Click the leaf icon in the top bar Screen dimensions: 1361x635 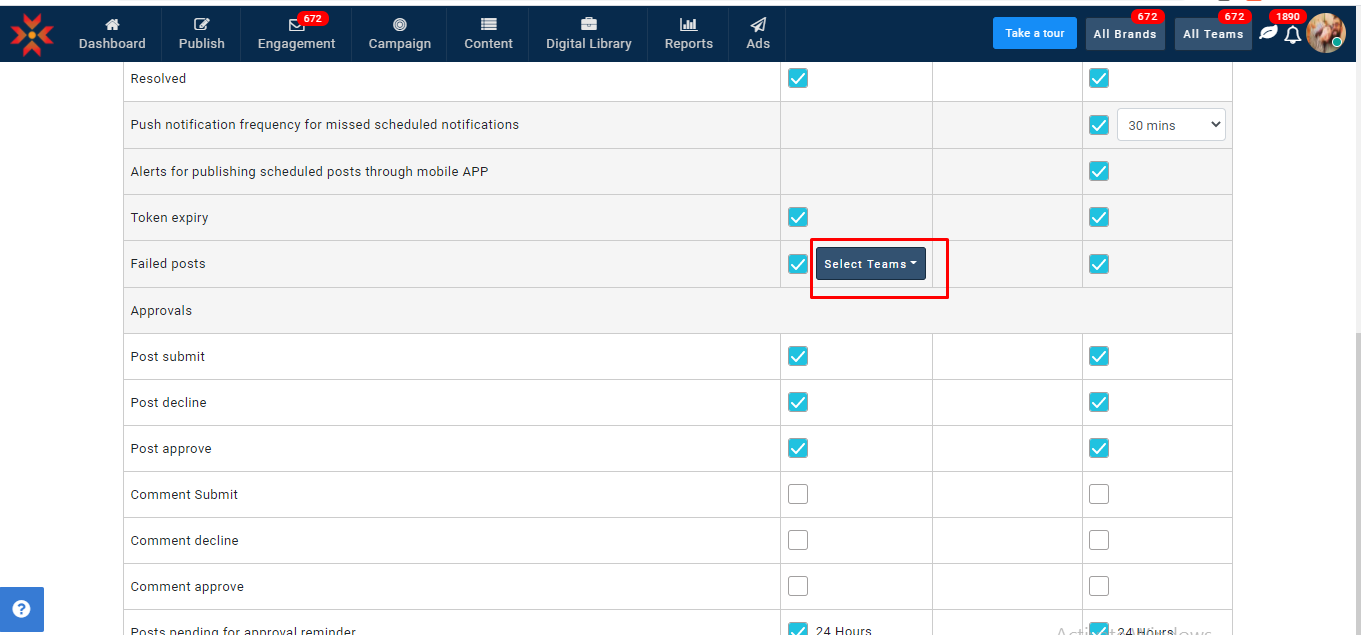point(1268,33)
